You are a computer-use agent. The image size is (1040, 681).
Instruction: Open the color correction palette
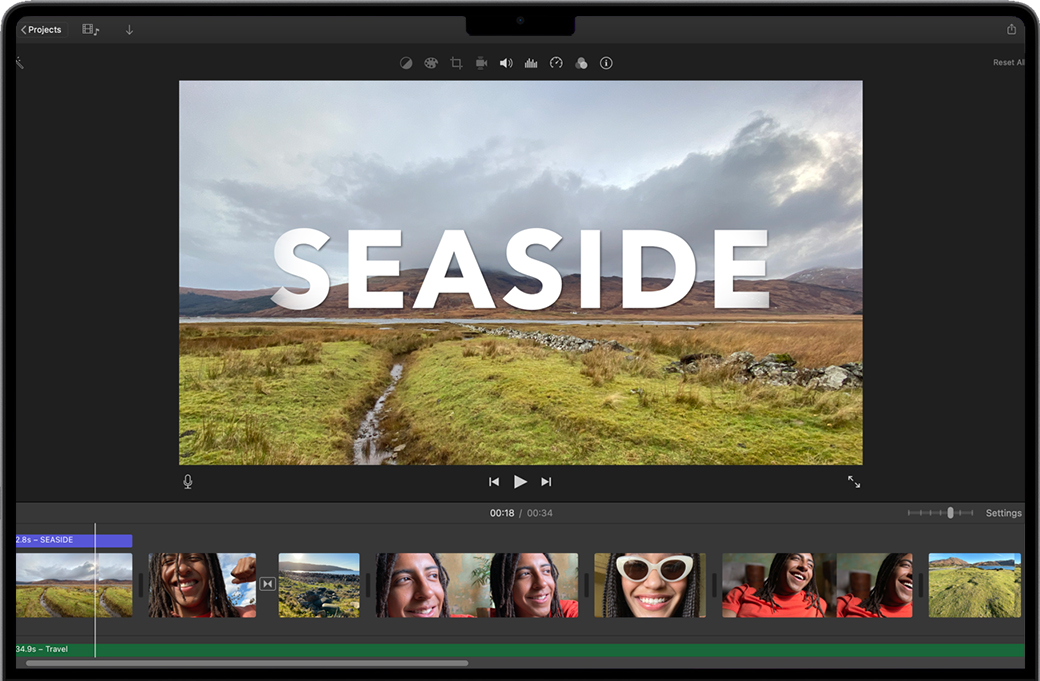431,63
